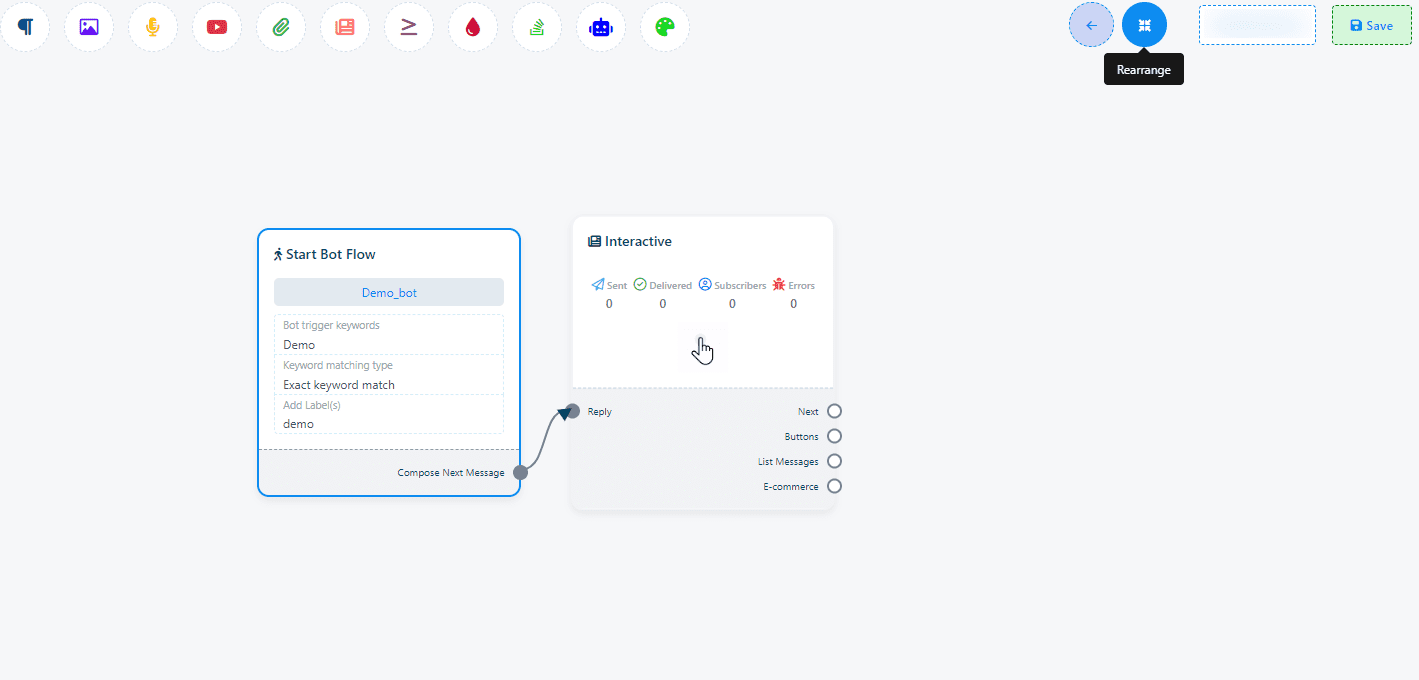Save the bot flow

click(1370, 26)
